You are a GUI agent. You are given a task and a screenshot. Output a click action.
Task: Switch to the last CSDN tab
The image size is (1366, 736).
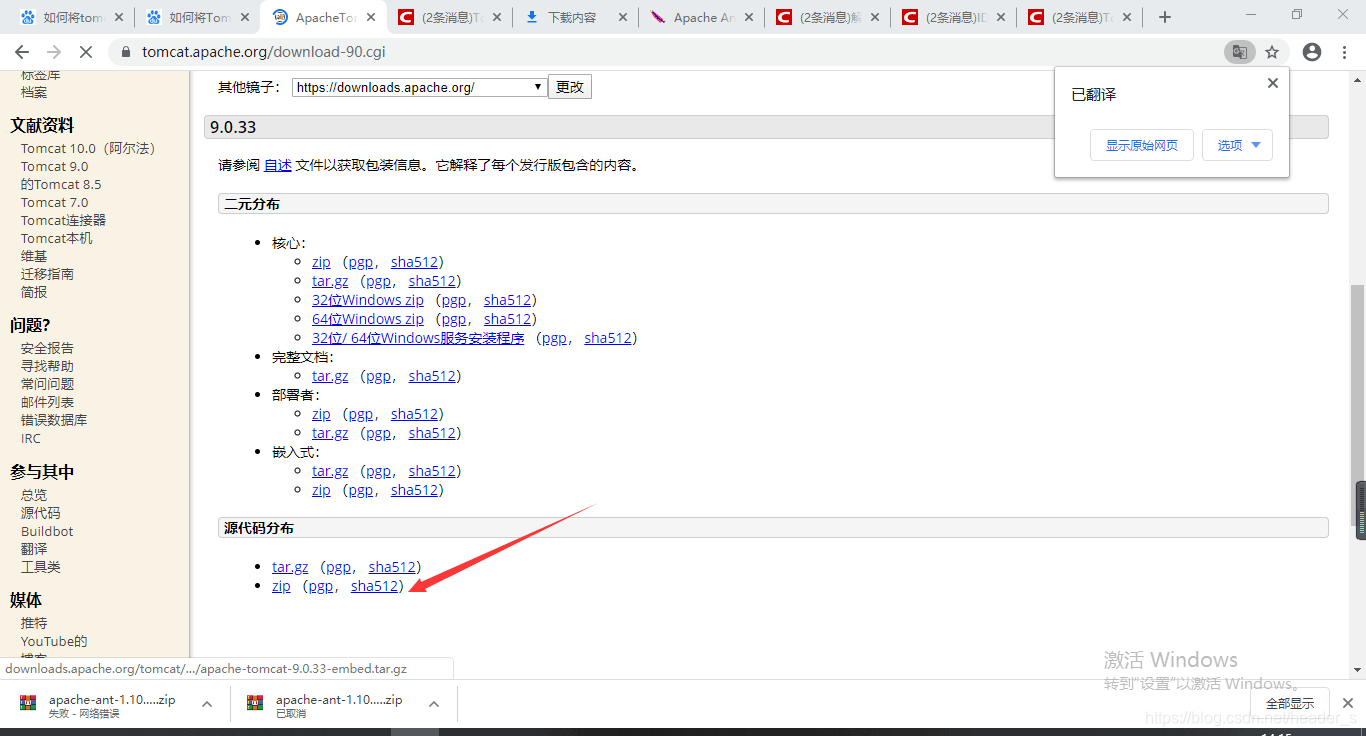click(1078, 17)
